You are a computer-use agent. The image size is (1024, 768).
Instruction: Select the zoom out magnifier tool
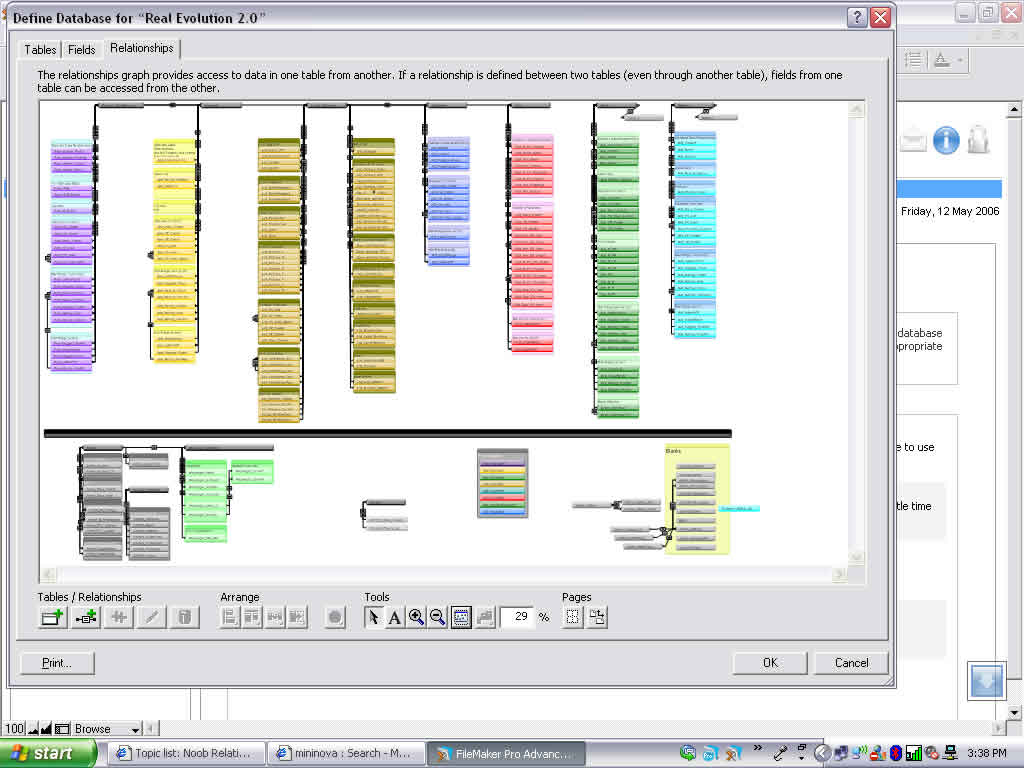click(x=438, y=616)
